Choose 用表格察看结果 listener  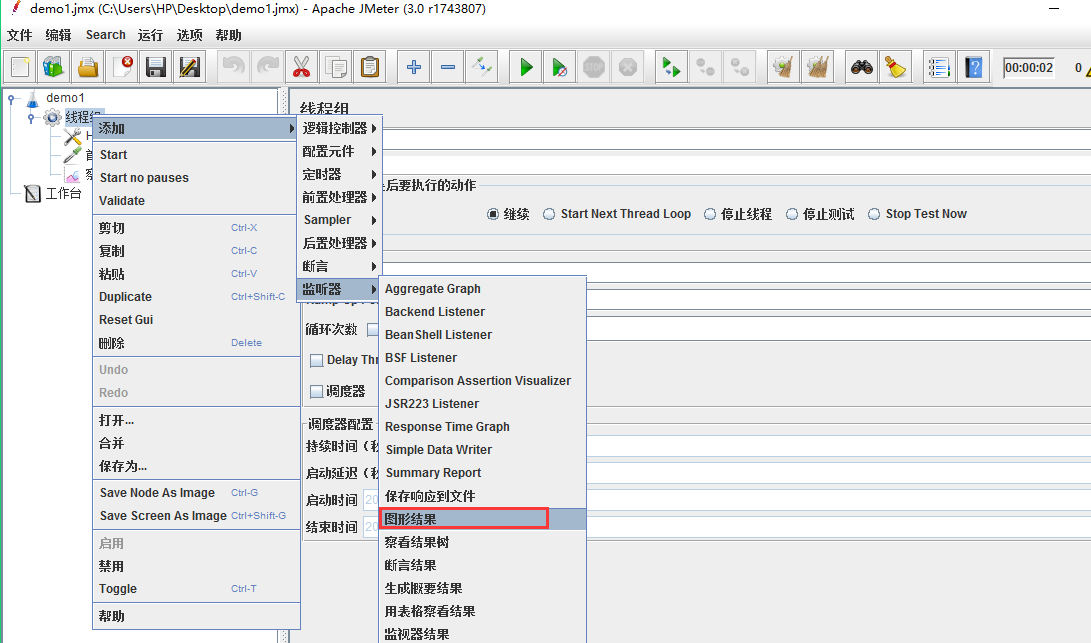pyautogui.click(x=483, y=611)
